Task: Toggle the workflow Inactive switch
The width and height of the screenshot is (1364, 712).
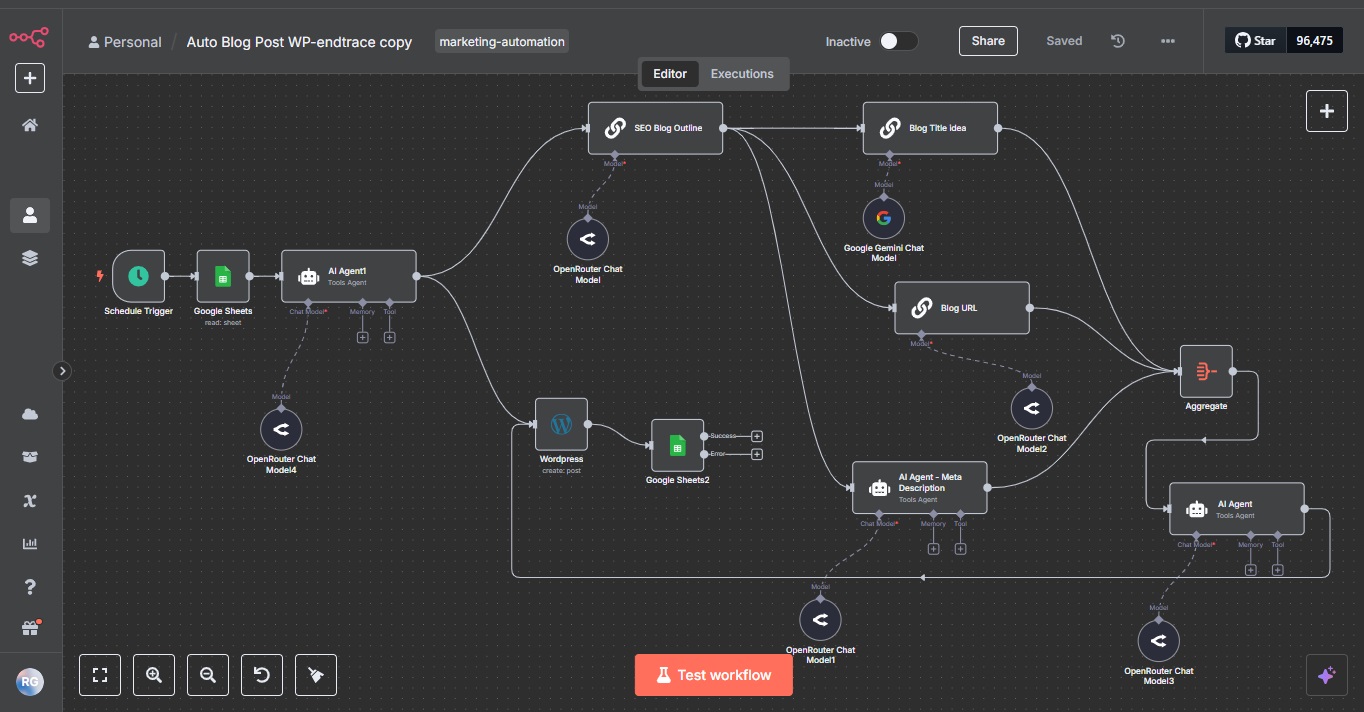Action: (x=898, y=42)
